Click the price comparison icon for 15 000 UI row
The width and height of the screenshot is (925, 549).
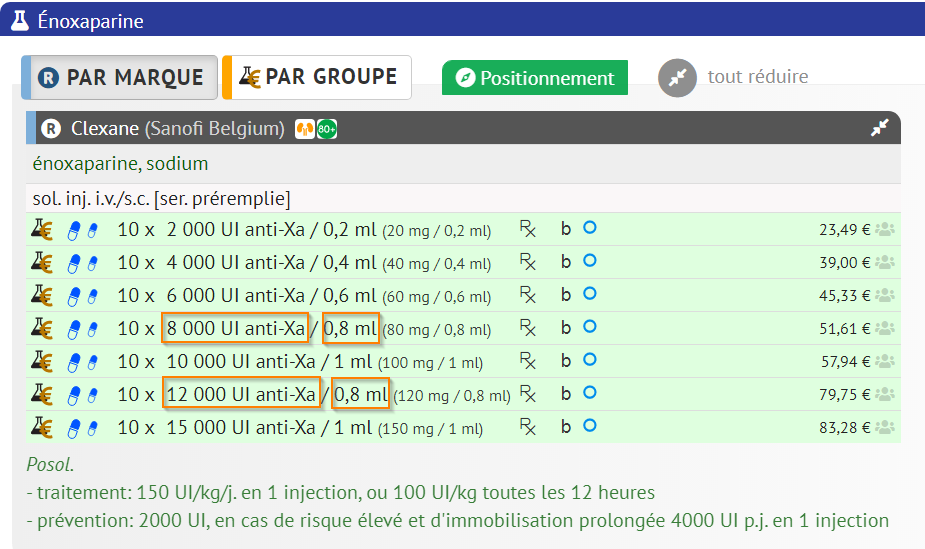point(42,428)
